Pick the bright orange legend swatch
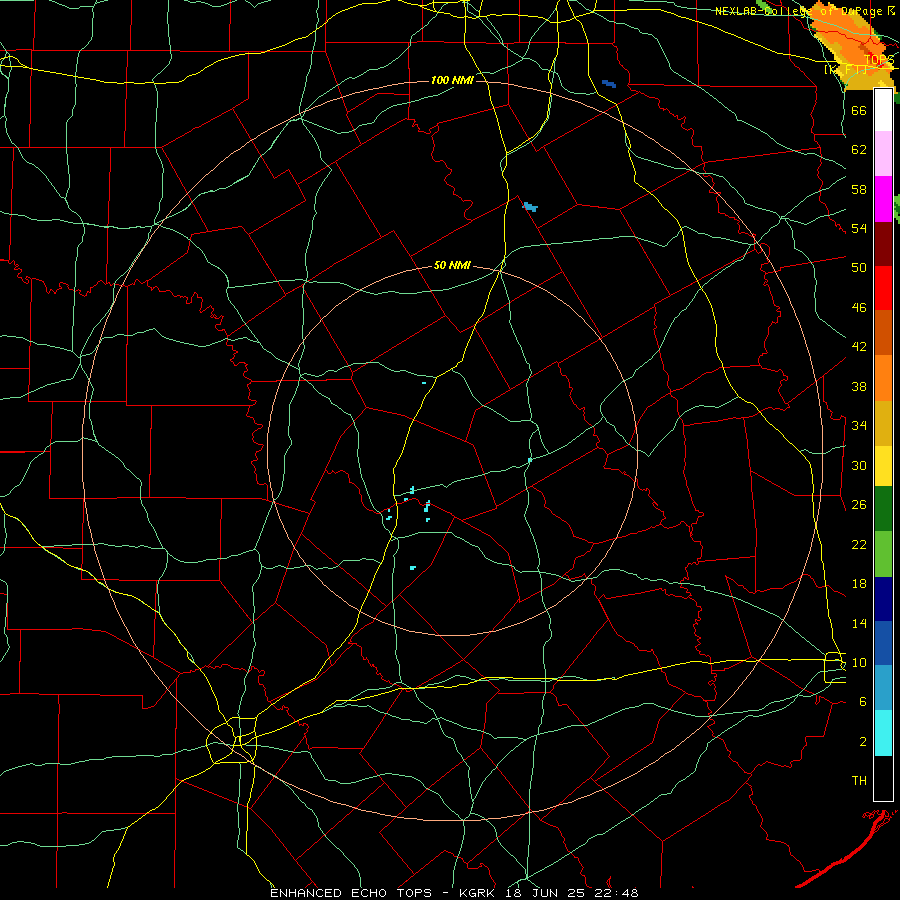This screenshot has height=900, width=900. 883,378
